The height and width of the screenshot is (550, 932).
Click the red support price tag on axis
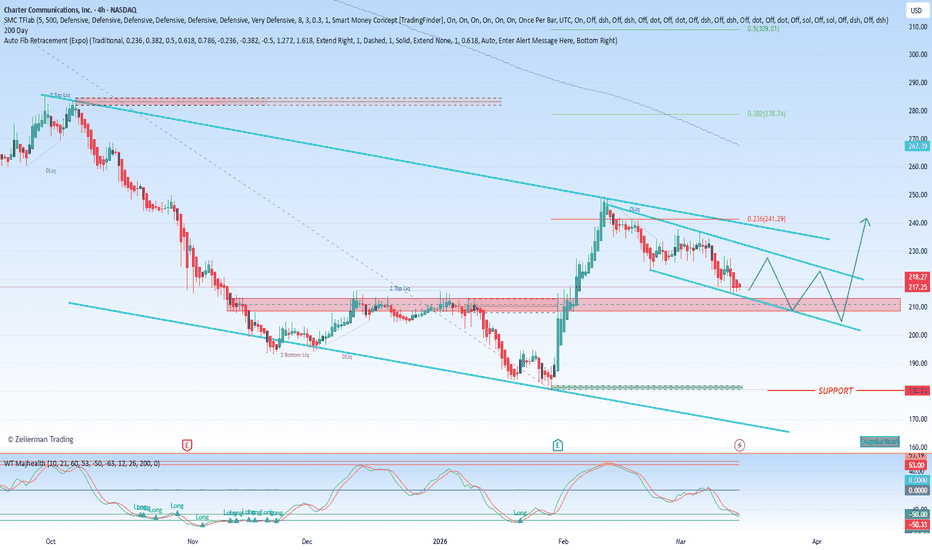[918, 391]
